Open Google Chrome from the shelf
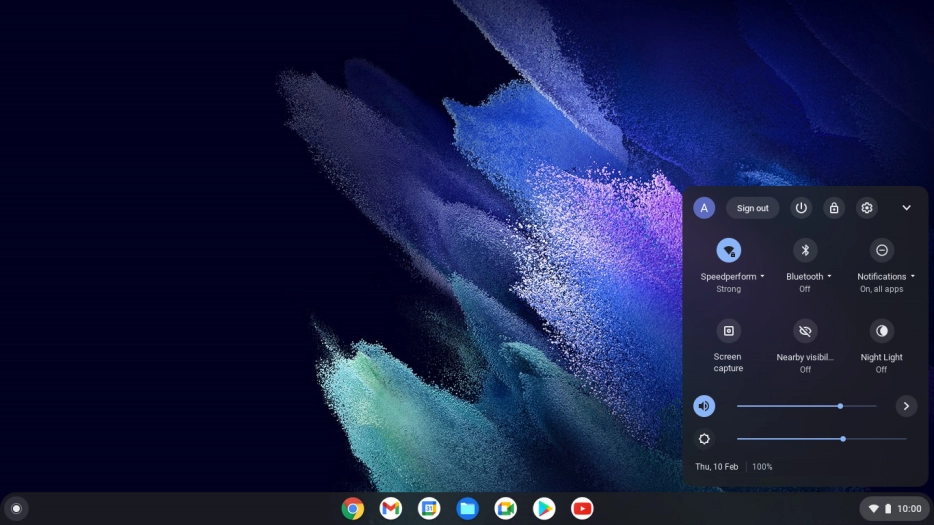934x525 pixels. click(352, 509)
